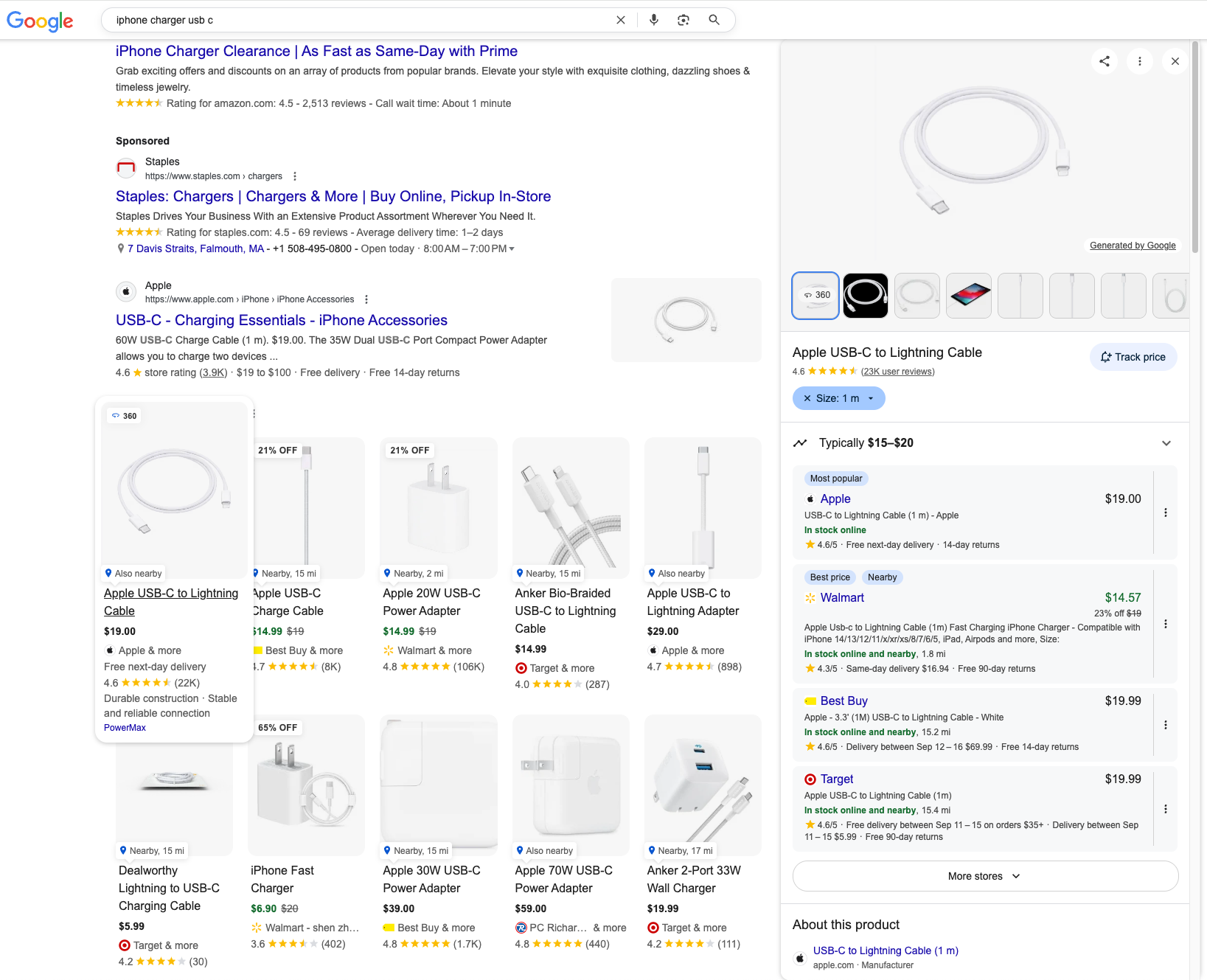
Task: Select the black background cable thumbnail
Action: click(866, 296)
